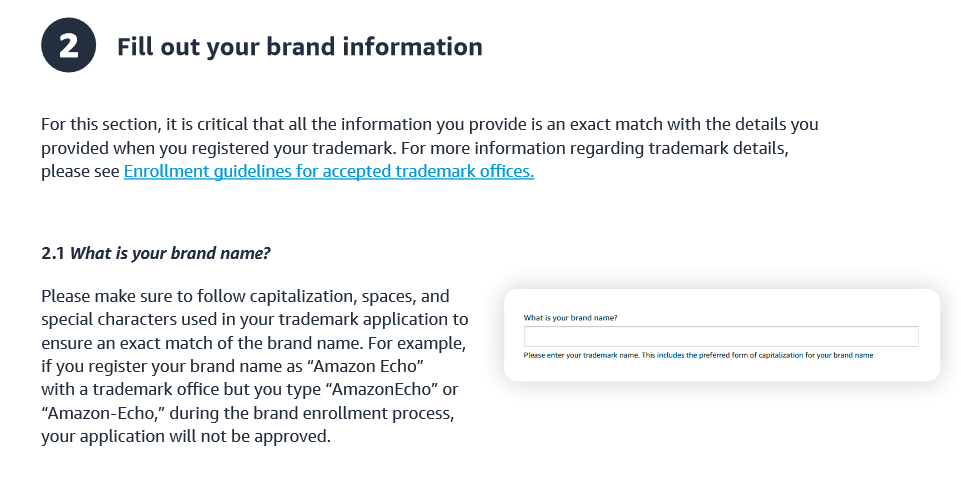Click the quoted "Amazon Echo" example text
Screen dimensions: 961x495
click(365, 366)
